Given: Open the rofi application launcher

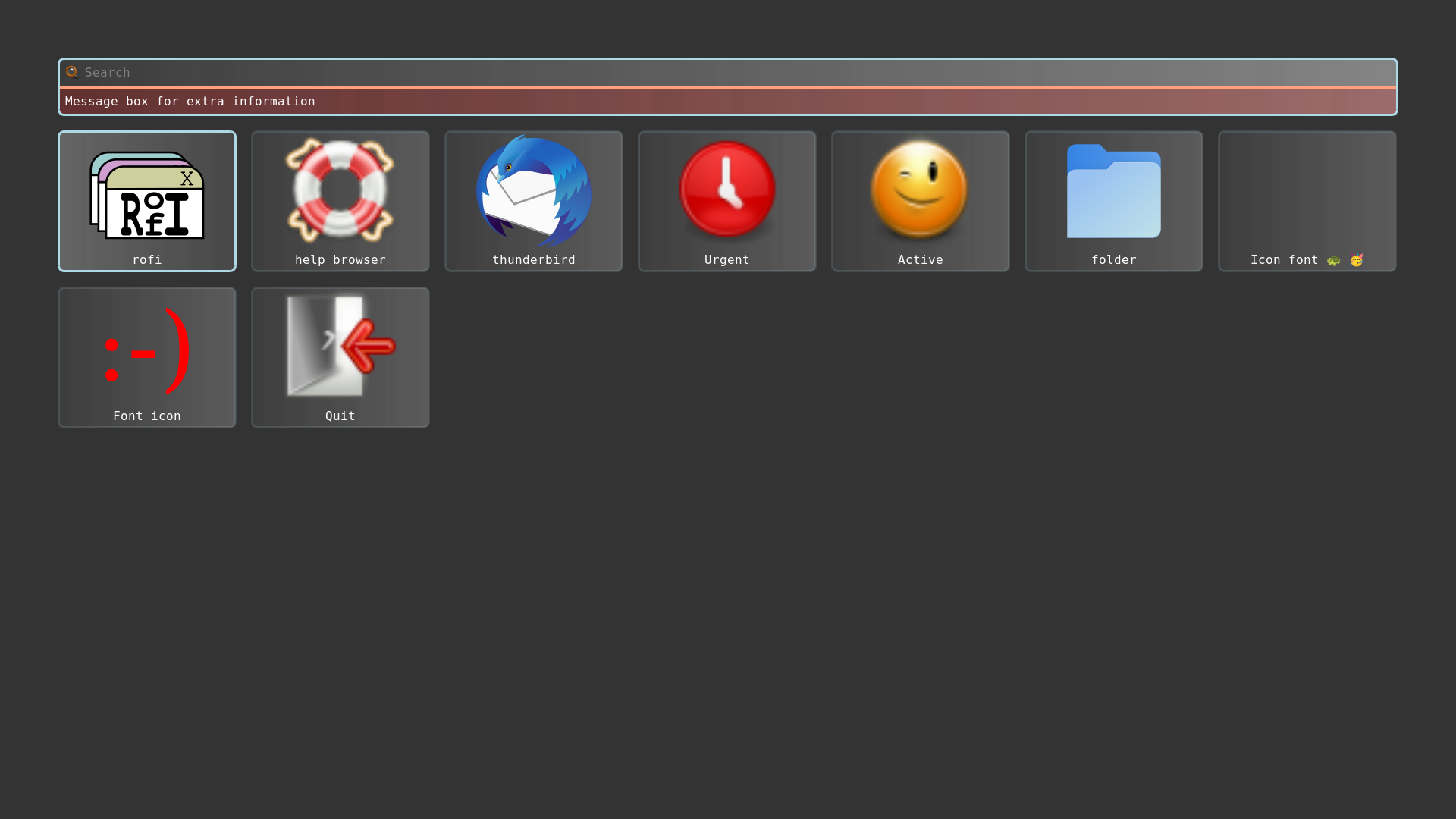Looking at the screenshot, I should click(x=147, y=200).
